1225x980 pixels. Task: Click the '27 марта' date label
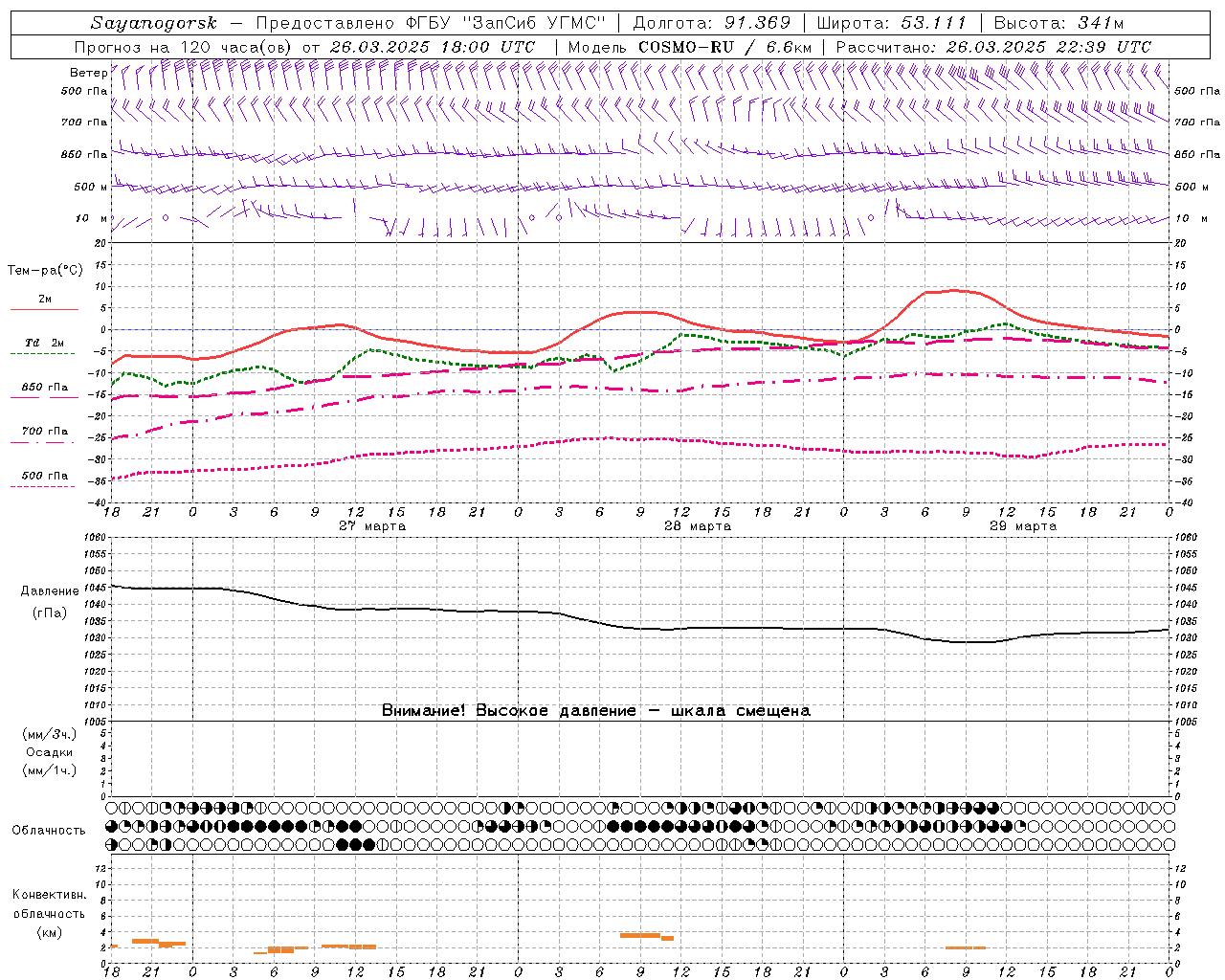click(372, 526)
